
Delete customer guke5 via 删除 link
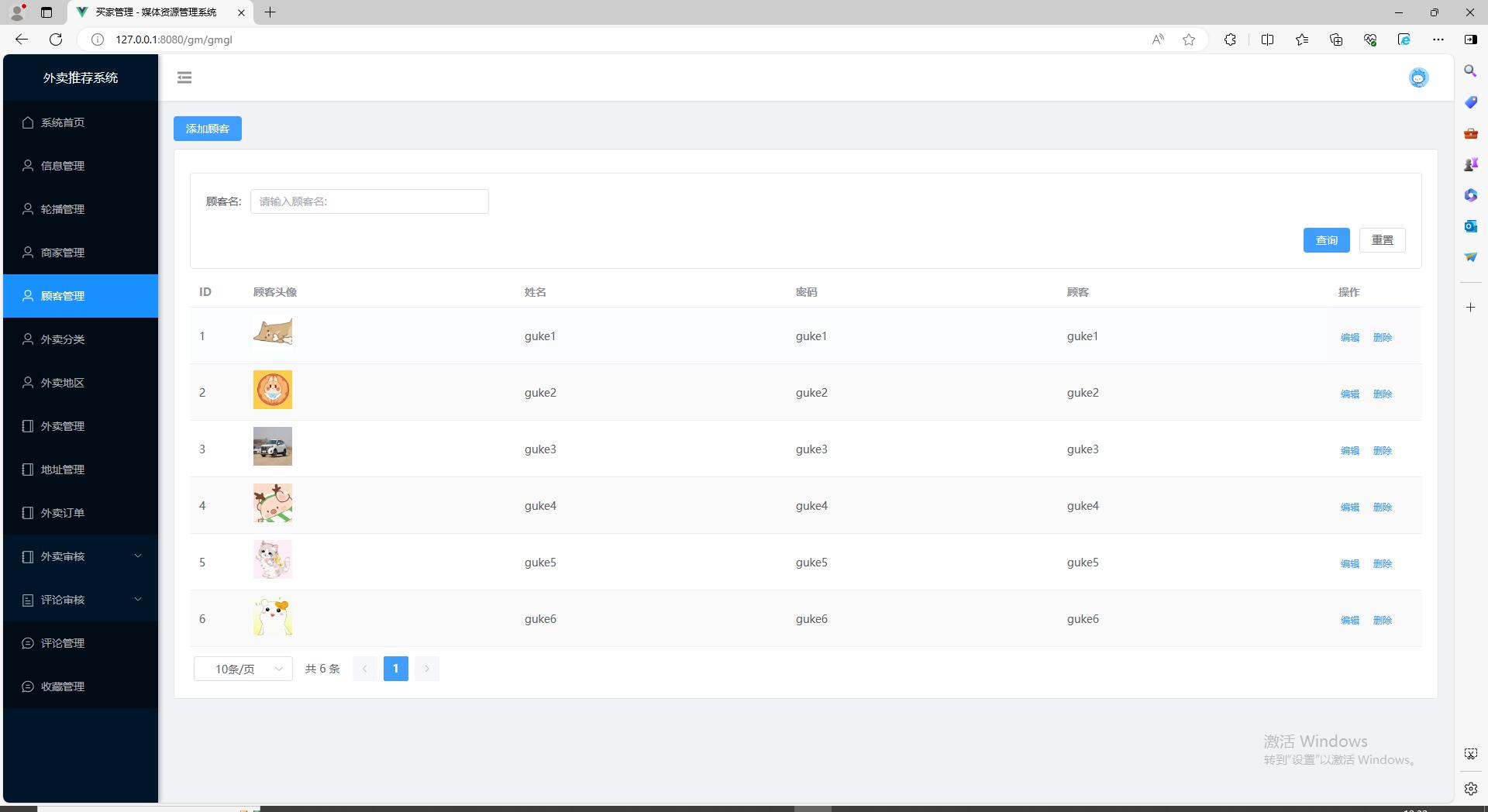tap(1383, 563)
